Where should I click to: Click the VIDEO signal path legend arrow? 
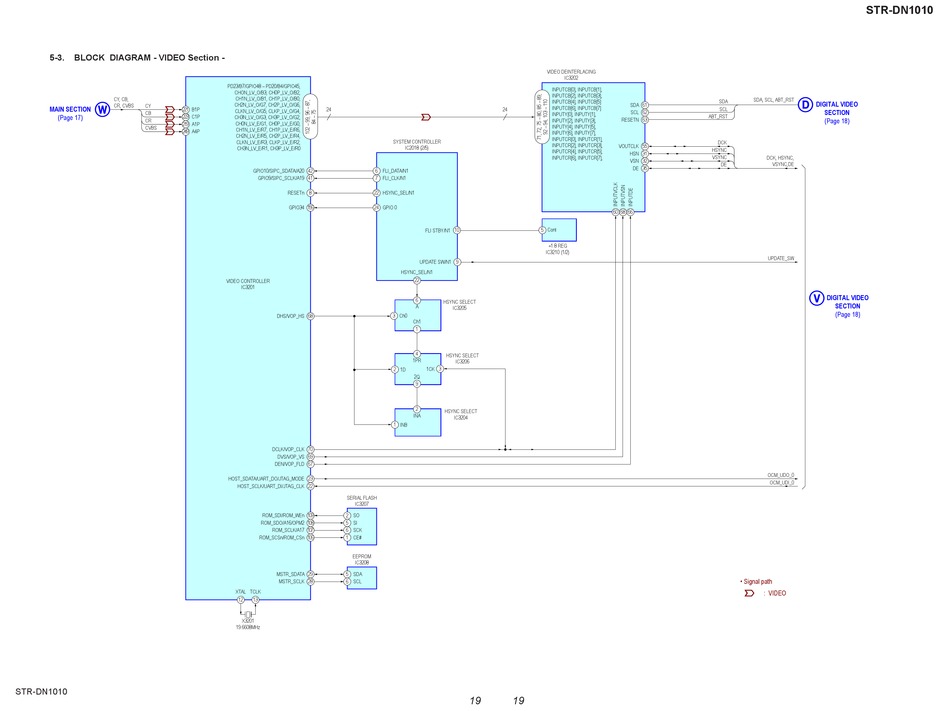(749, 594)
